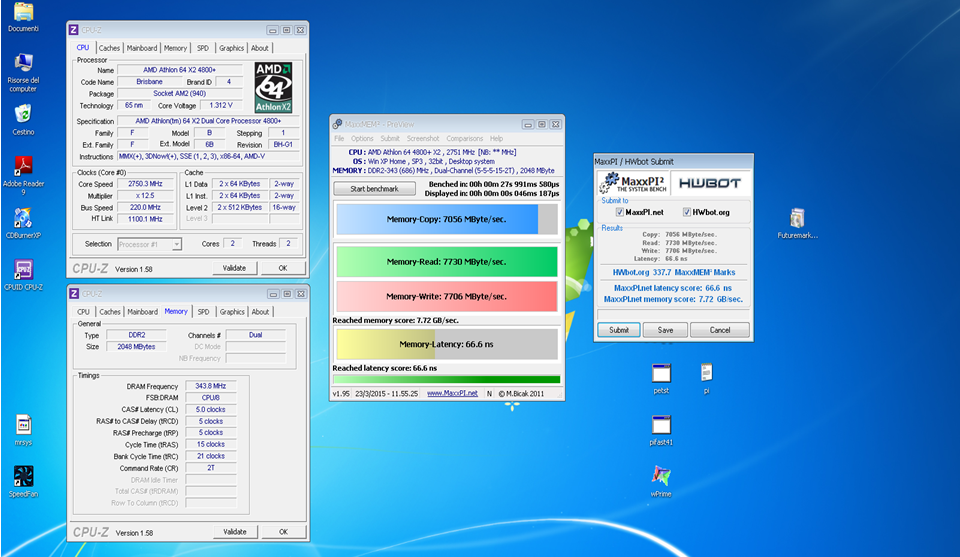Open the petst desktop icon

661,378
